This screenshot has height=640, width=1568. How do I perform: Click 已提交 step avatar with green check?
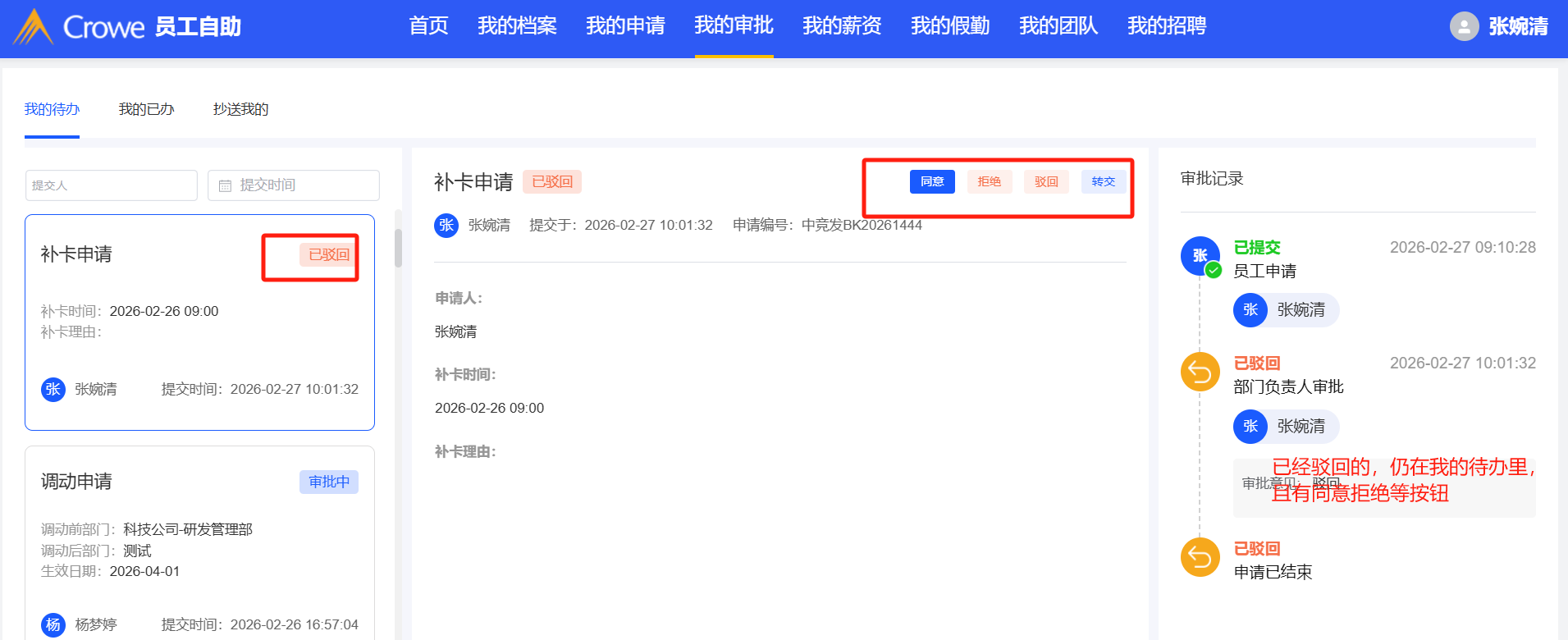[1200, 257]
